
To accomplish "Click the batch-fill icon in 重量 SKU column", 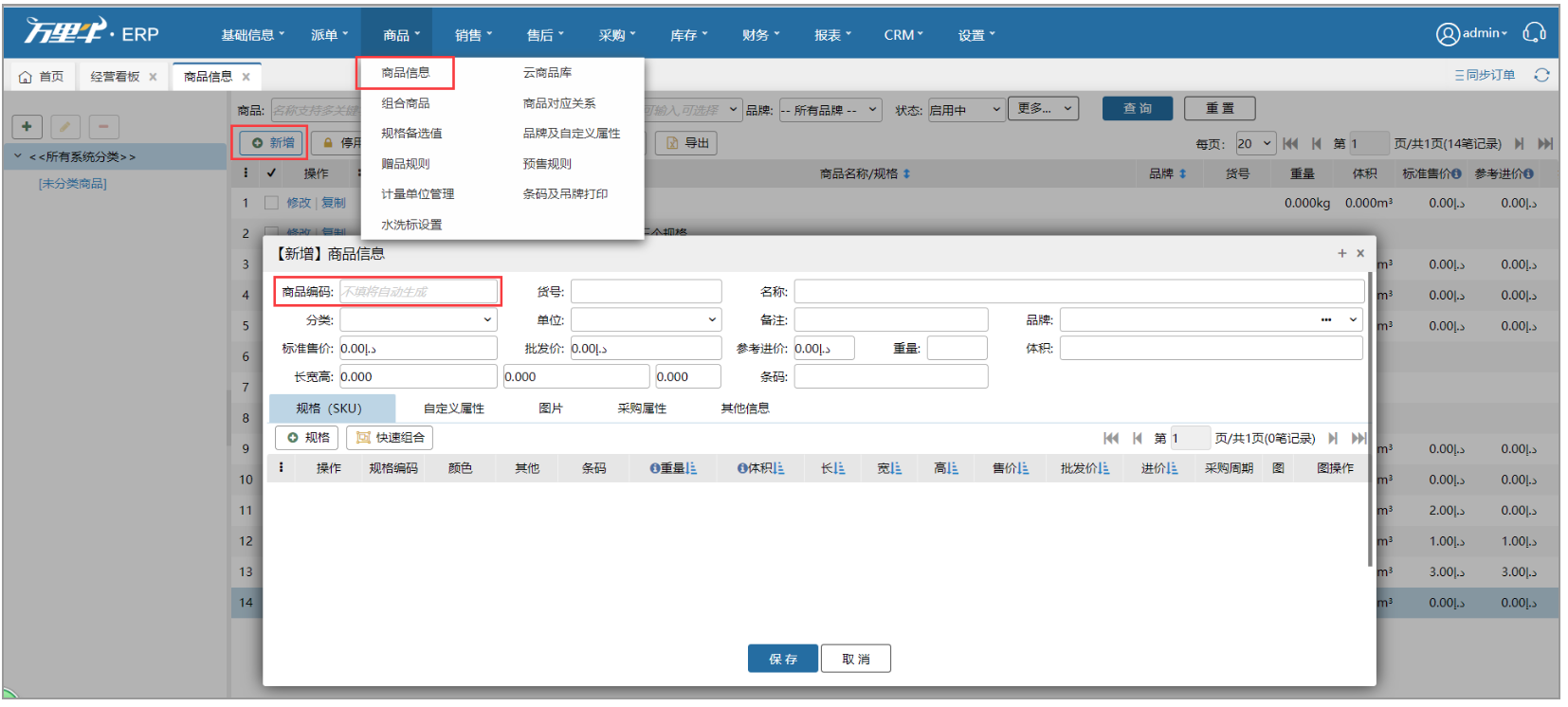I will click(691, 468).
